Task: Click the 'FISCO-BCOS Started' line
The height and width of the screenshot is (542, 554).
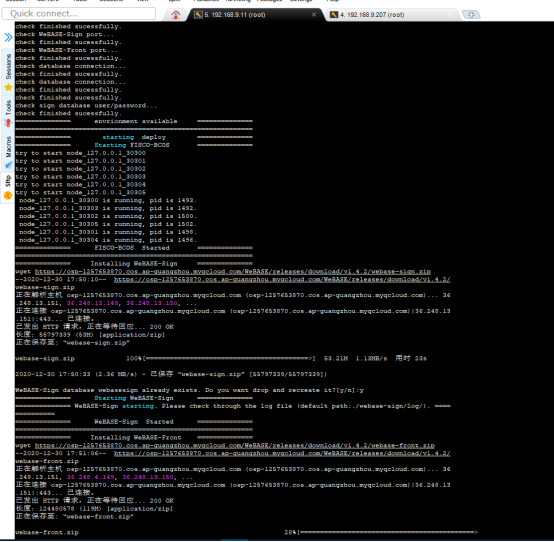Action: [132, 248]
